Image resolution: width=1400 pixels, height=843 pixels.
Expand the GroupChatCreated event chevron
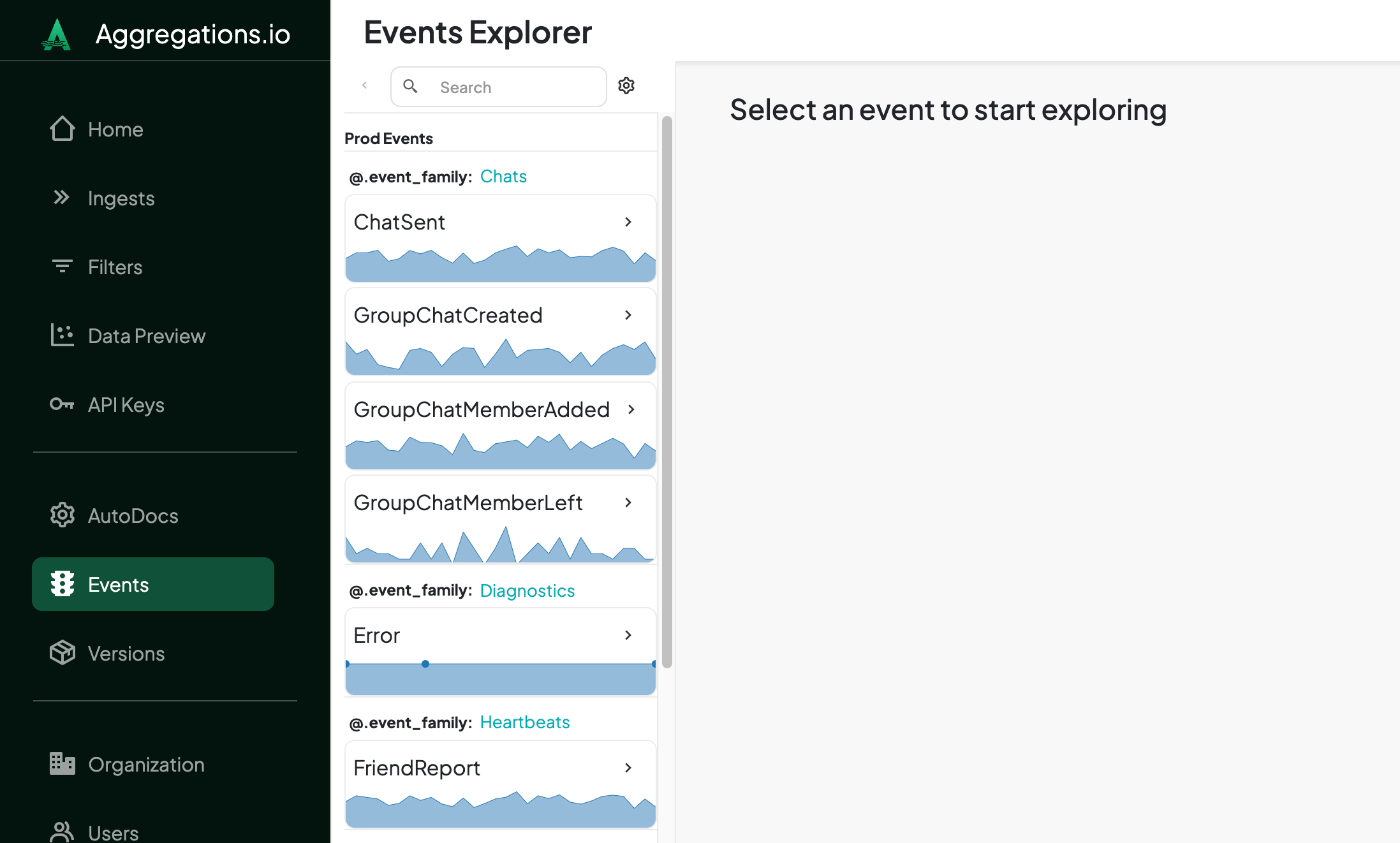pos(628,315)
